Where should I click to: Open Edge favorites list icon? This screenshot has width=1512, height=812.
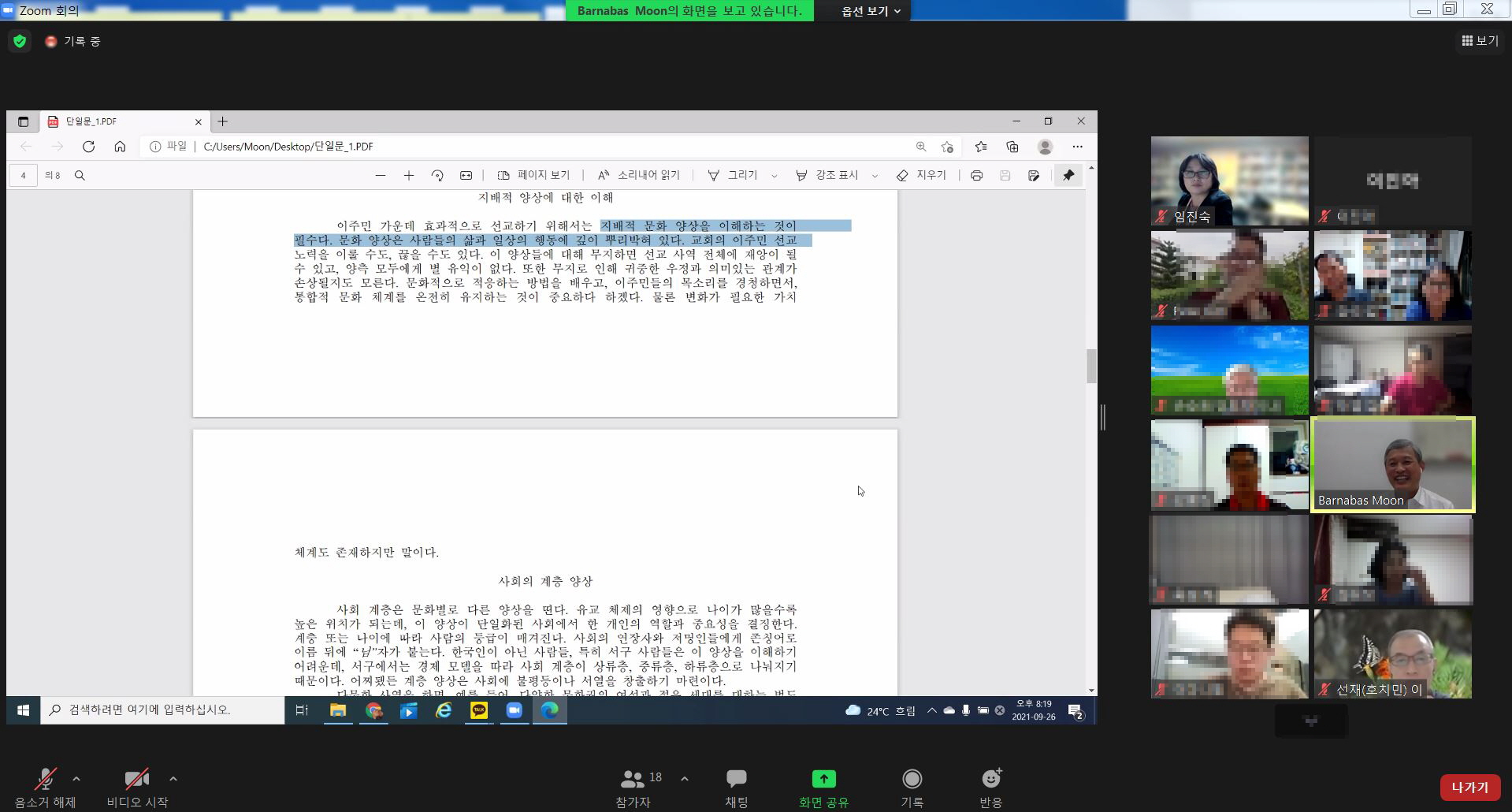click(x=981, y=147)
